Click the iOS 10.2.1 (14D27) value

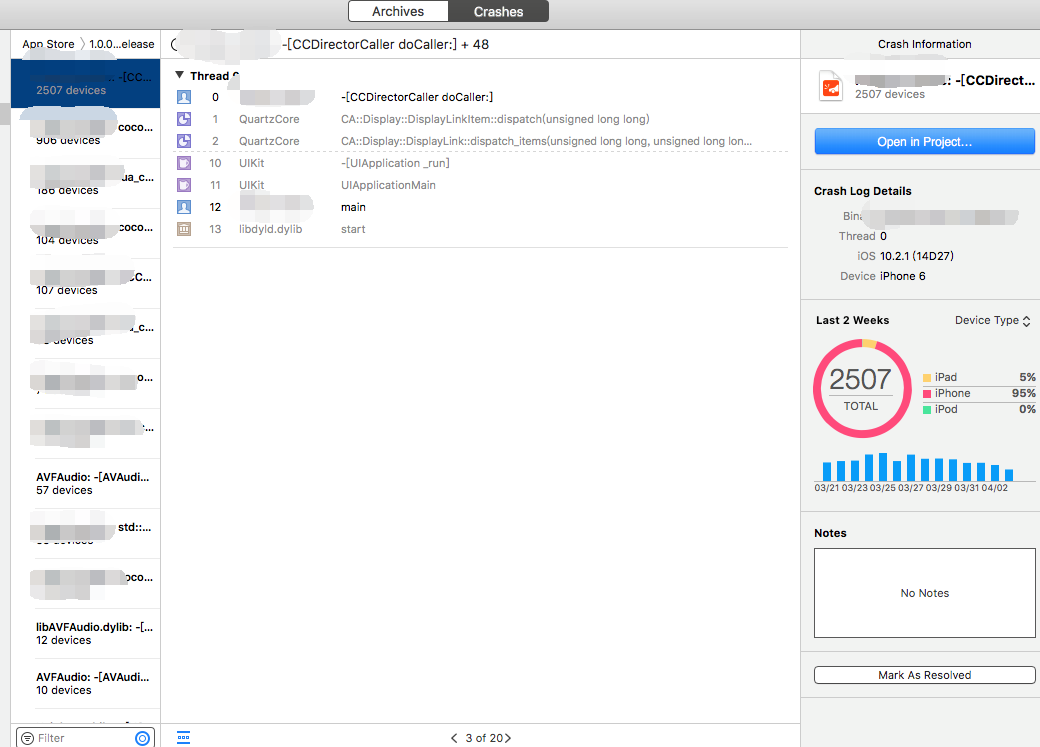(917, 256)
